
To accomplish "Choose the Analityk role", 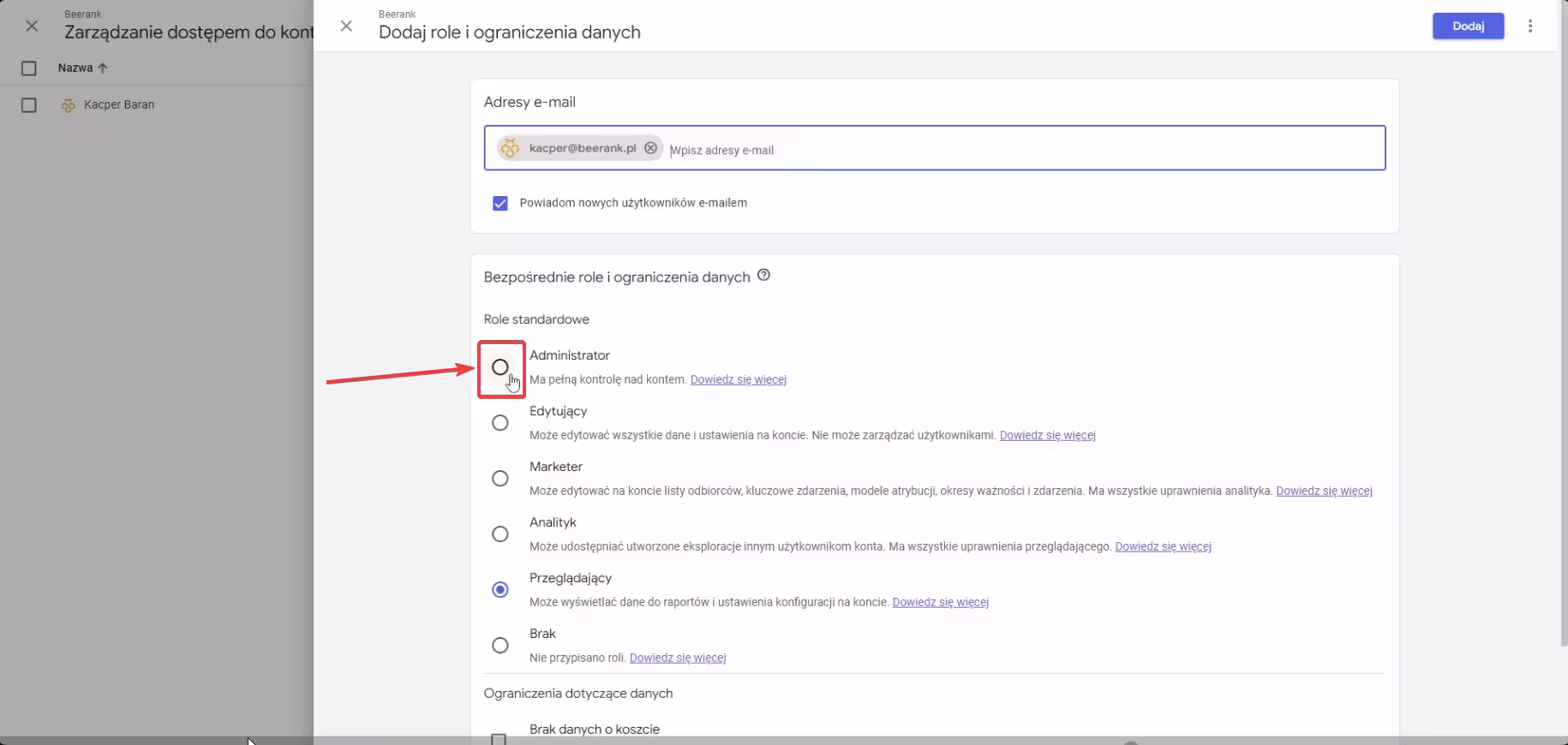I will [x=500, y=534].
